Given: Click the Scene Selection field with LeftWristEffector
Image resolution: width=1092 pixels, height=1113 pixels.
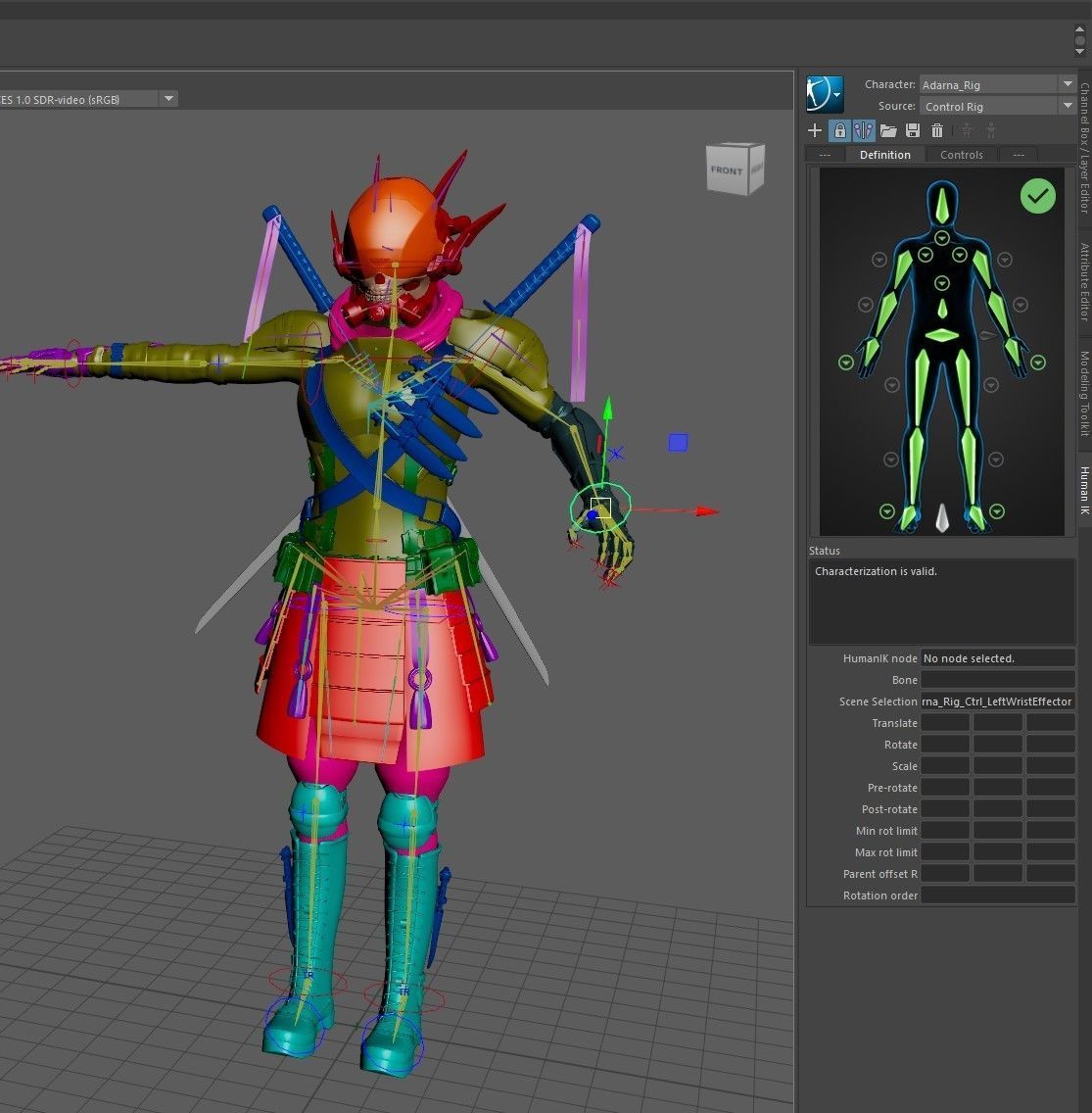Looking at the screenshot, I should pyautogui.click(x=998, y=702).
